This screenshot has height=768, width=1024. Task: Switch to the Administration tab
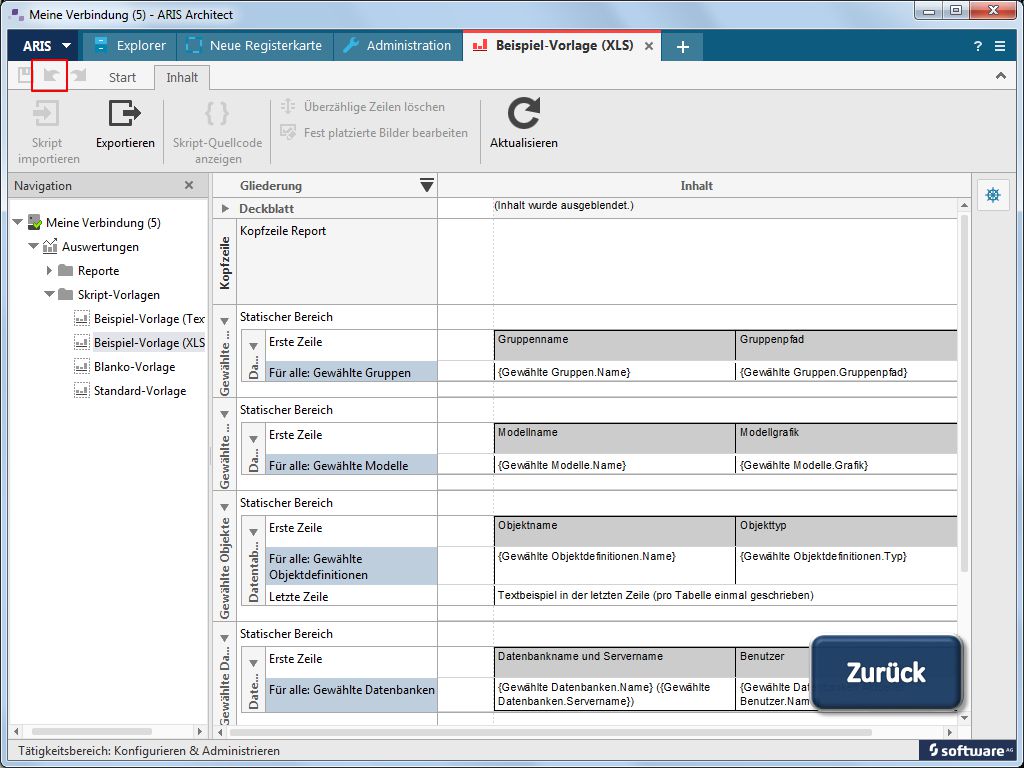(397, 46)
